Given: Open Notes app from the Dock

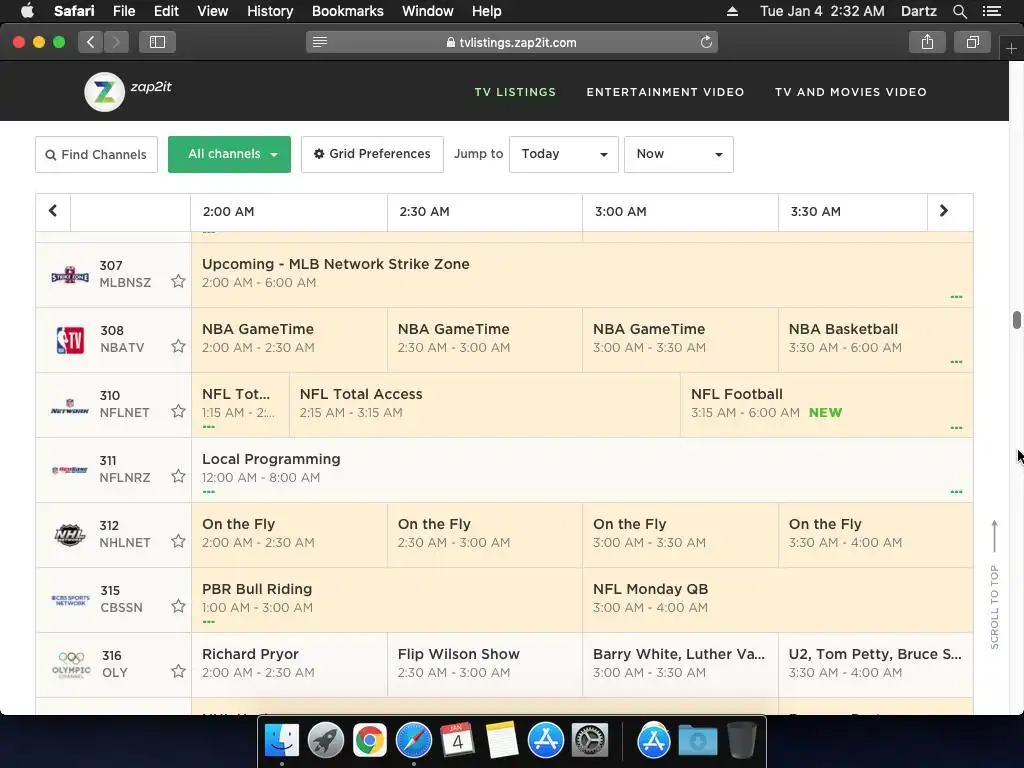Looking at the screenshot, I should (x=502, y=740).
